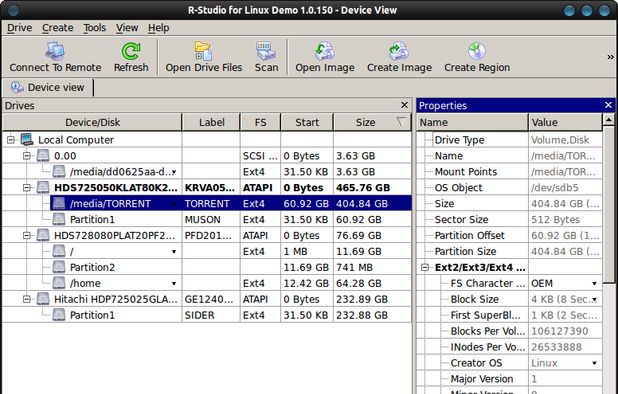Collapse the HDS728080PLAT20PF2 drive node
Screen dimensions: 618x394
[x=27, y=235]
